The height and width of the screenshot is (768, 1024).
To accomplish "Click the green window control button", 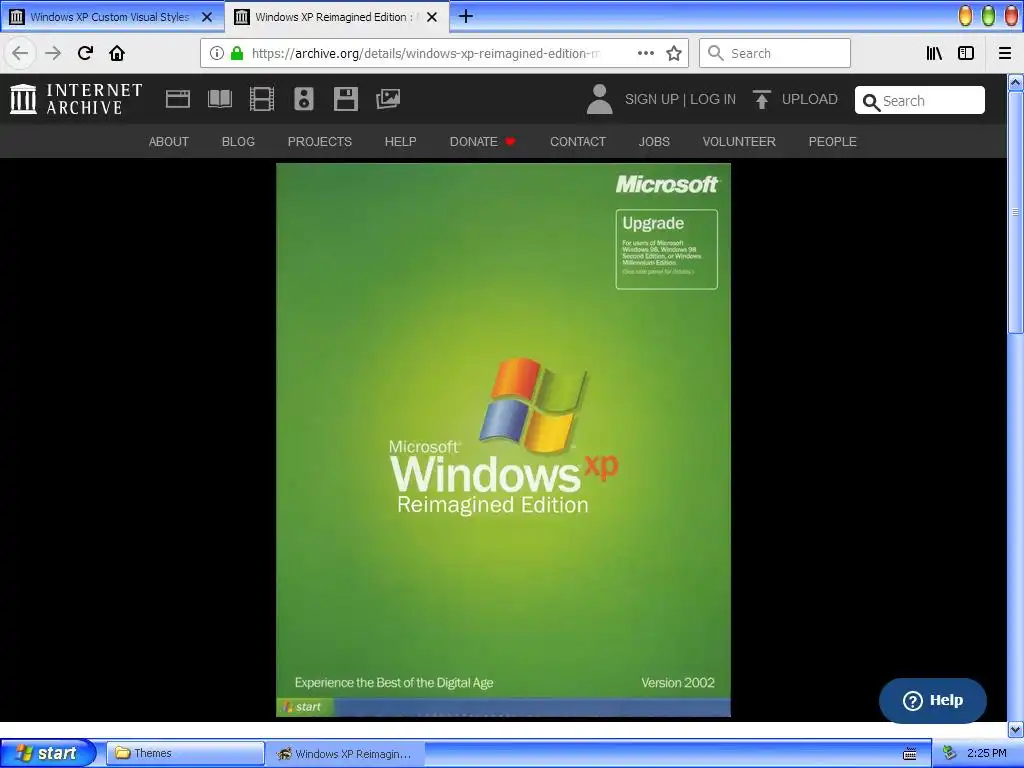I will point(989,16).
